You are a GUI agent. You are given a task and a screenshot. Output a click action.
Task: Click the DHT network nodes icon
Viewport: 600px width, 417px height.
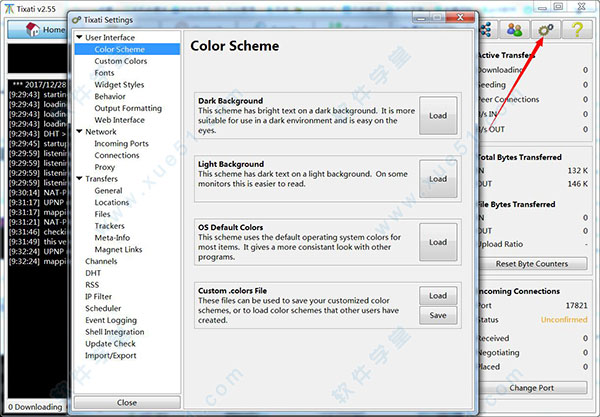(x=489, y=31)
